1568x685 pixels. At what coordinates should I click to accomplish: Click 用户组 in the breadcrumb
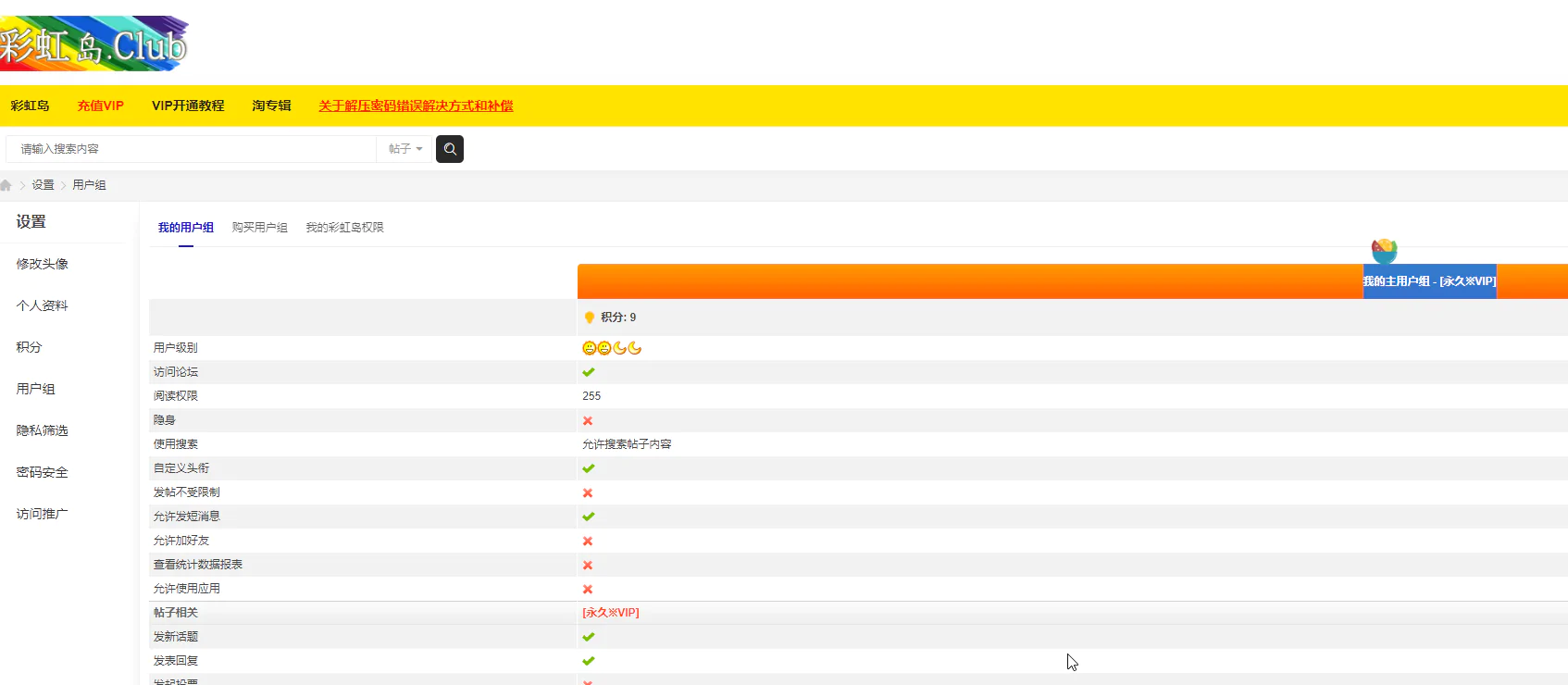[x=90, y=185]
